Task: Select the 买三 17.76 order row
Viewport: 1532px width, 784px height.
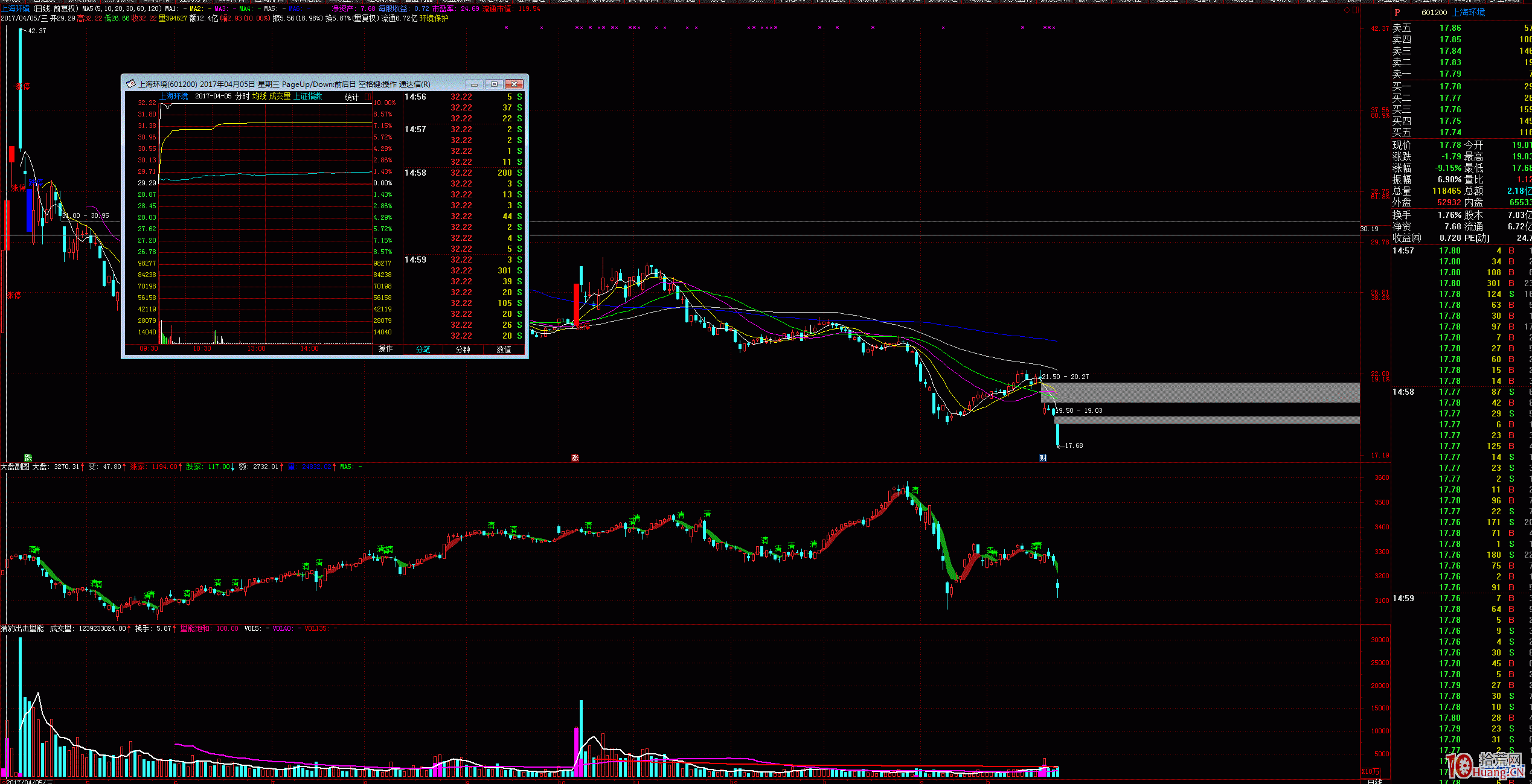Action: 1461,109
